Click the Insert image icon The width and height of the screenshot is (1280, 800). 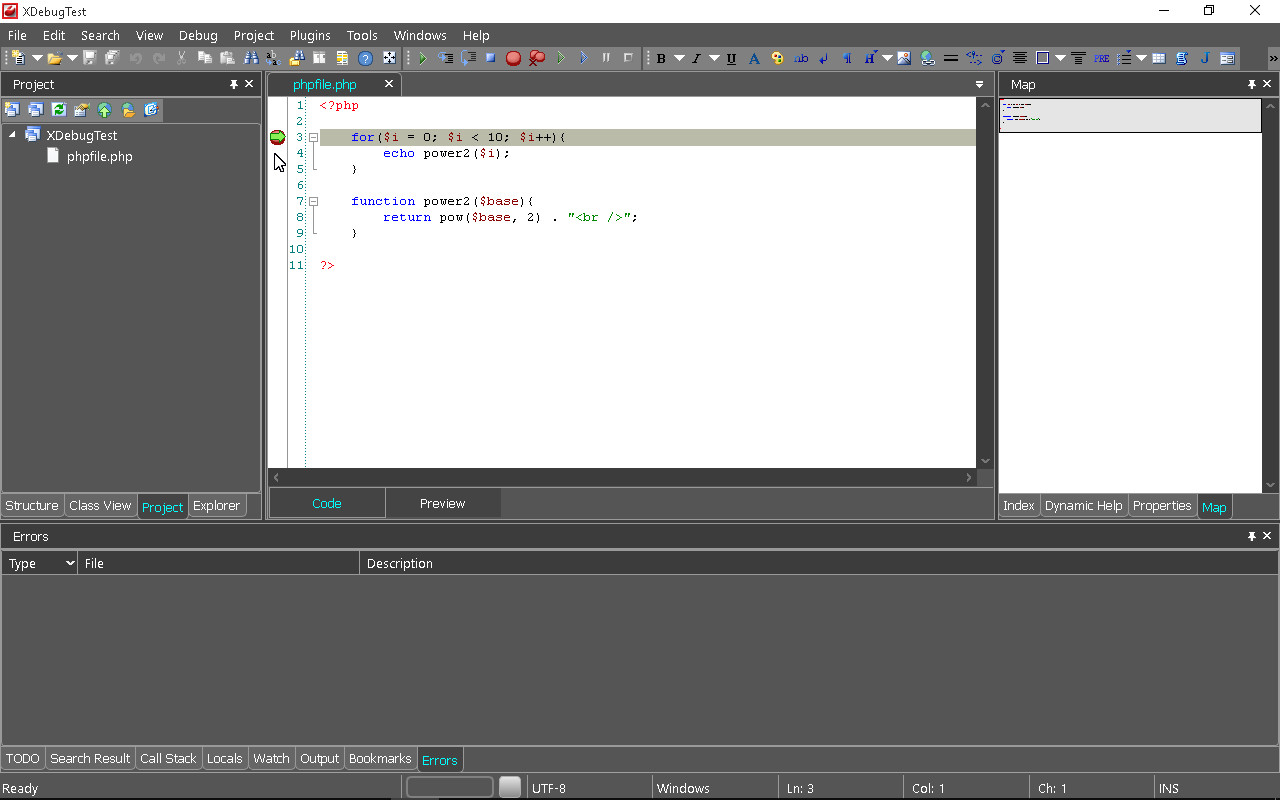coord(904,58)
